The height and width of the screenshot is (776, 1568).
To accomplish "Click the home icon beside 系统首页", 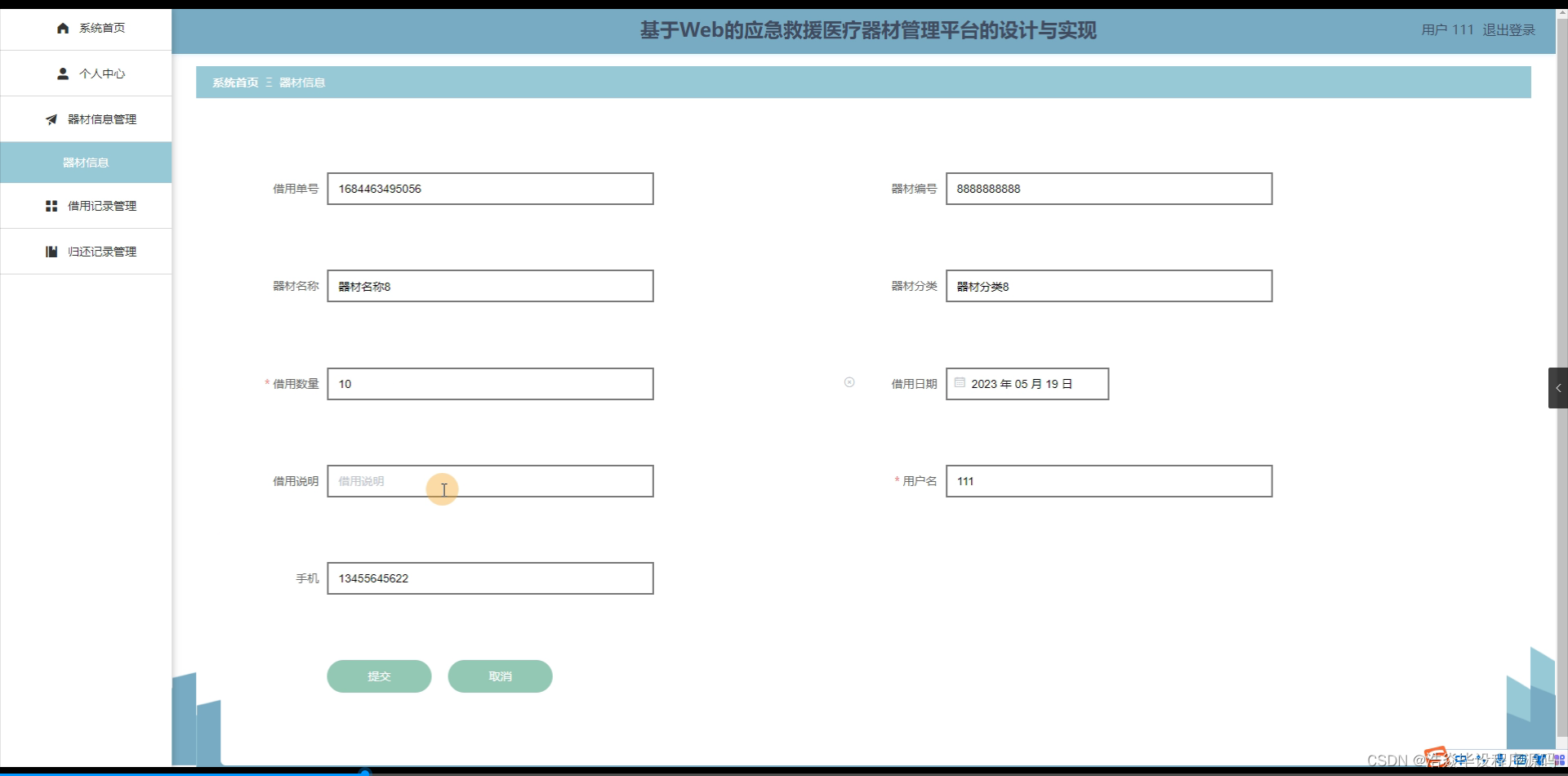I will (x=62, y=28).
